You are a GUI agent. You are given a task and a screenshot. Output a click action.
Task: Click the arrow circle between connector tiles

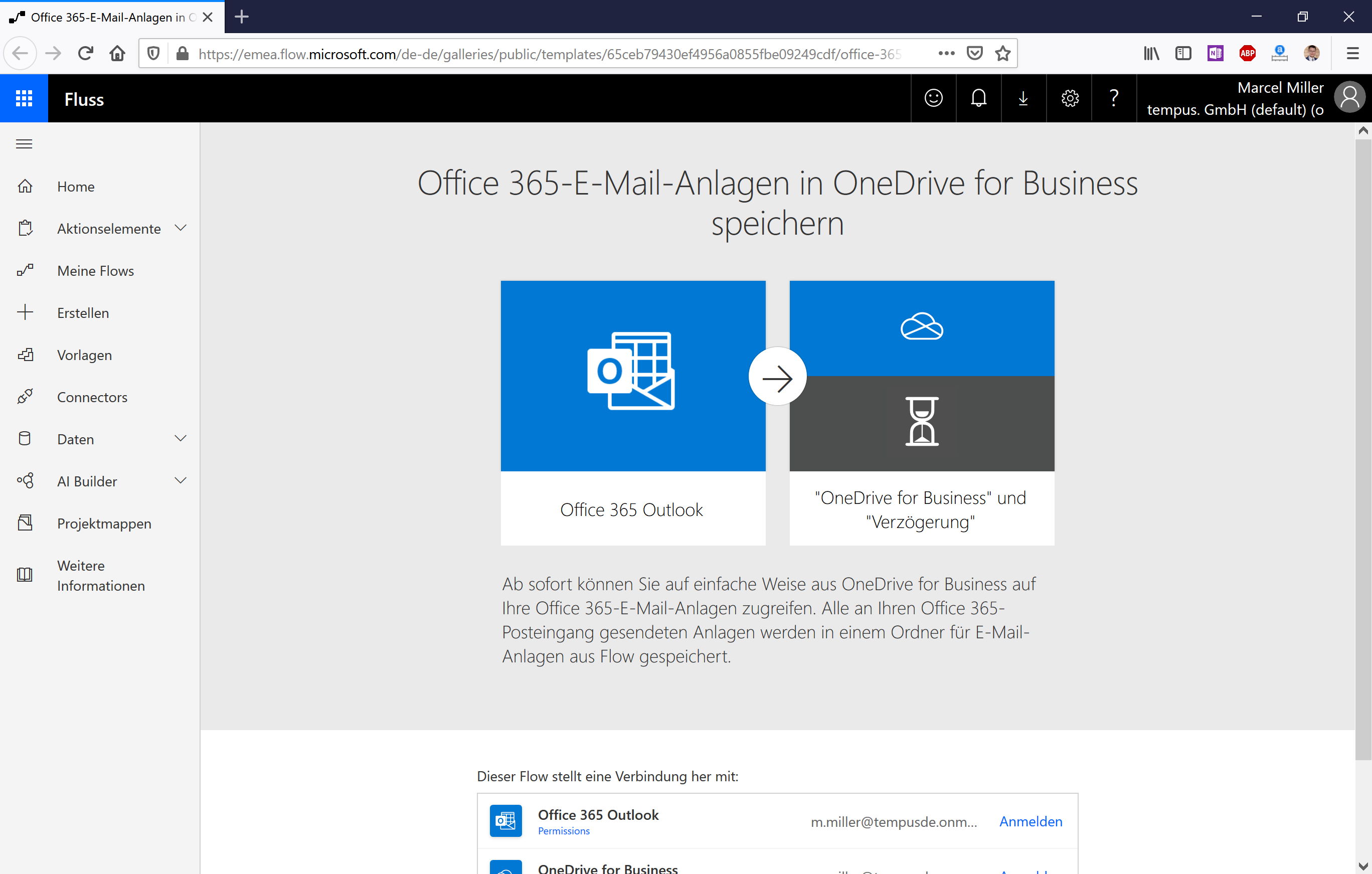tap(777, 377)
